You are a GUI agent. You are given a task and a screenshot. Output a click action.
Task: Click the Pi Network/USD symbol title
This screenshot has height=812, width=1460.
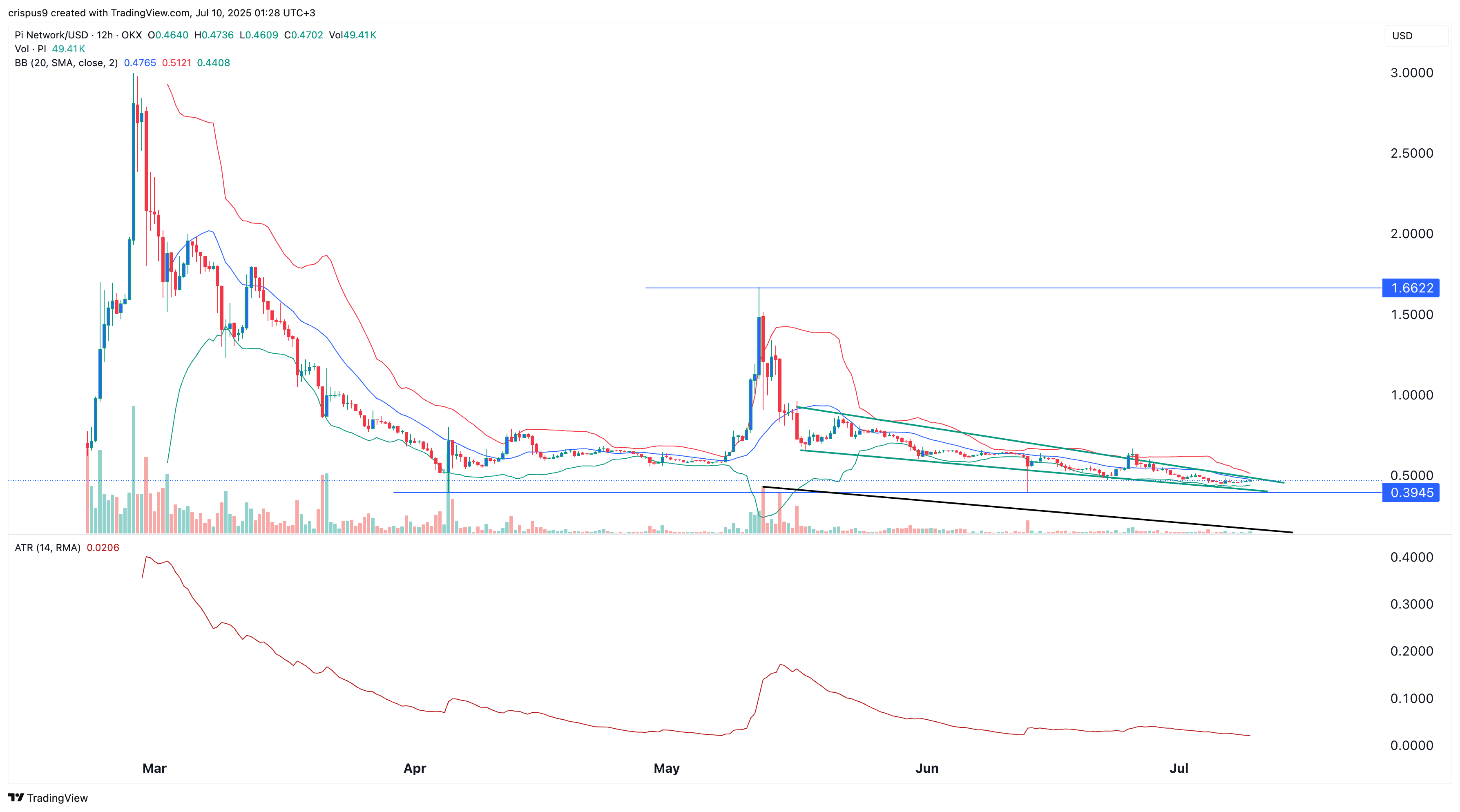(x=51, y=35)
